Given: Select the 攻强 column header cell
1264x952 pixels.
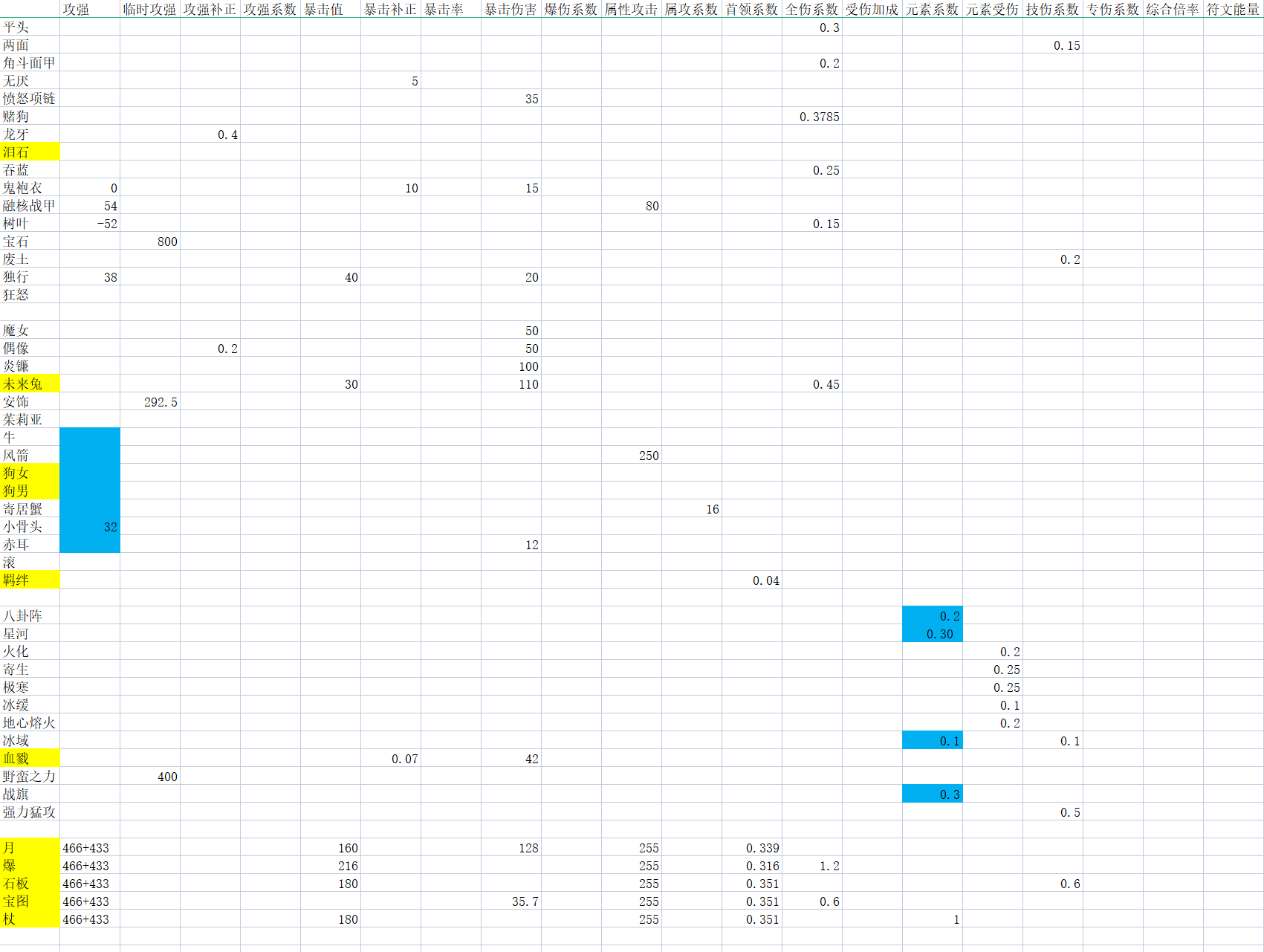Looking at the screenshot, I should [90, 9].
